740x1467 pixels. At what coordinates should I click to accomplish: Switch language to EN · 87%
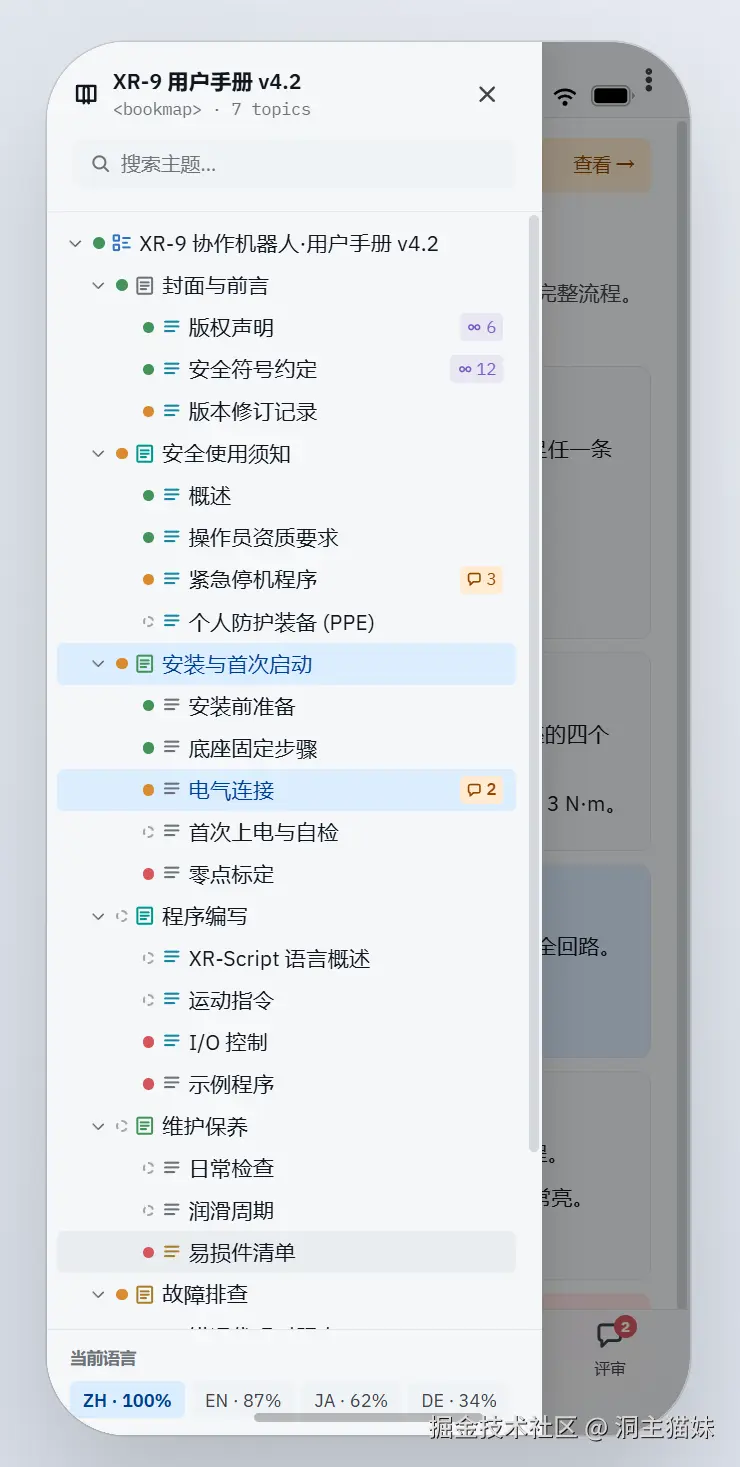click(243, 1400)
